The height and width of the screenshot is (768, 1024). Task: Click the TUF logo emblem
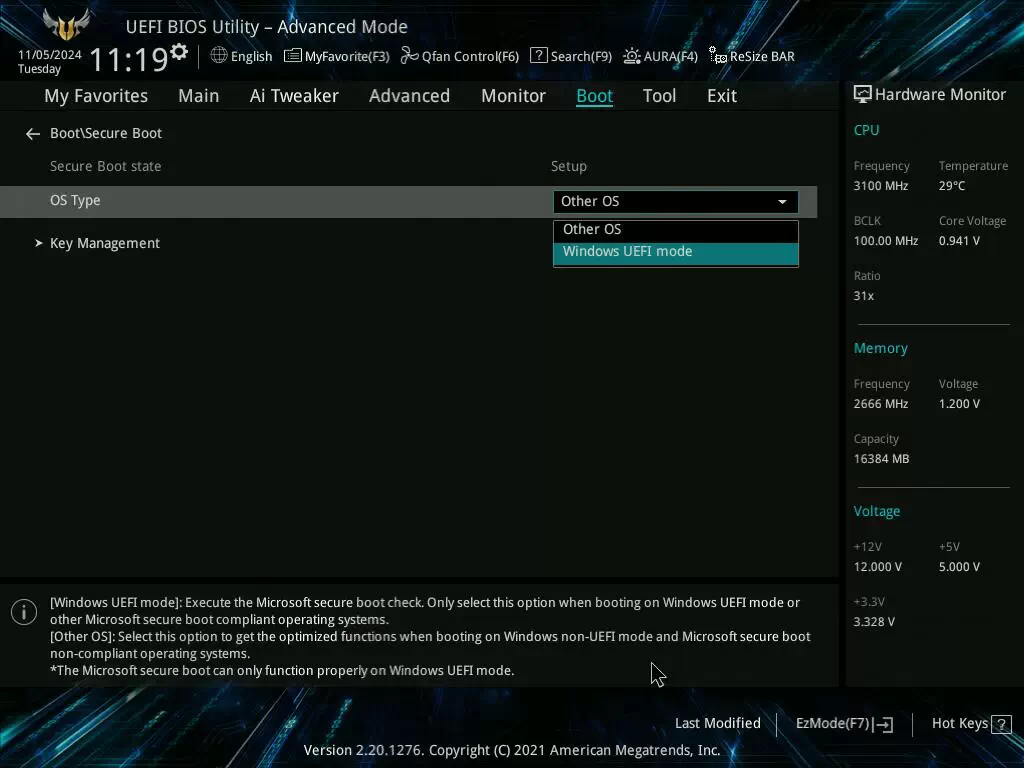point(65,24)
